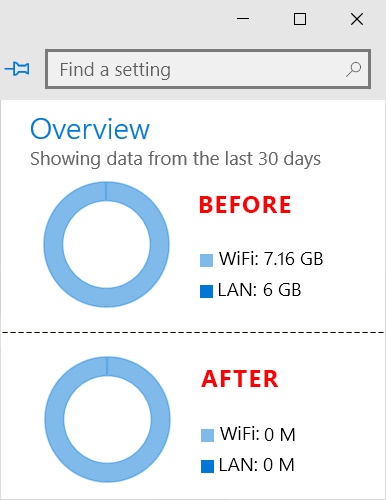Click the red BEFORE label
The width and height of the screenshot is (386, 500).
point(245,205)
